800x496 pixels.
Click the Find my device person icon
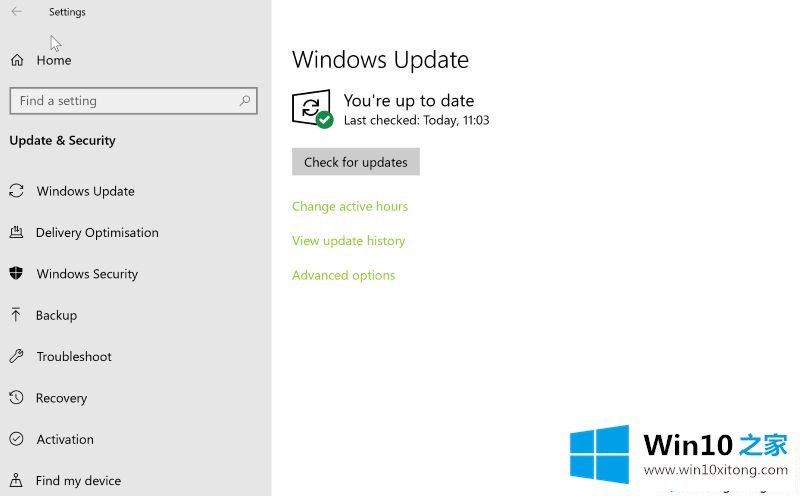[16, 480]
